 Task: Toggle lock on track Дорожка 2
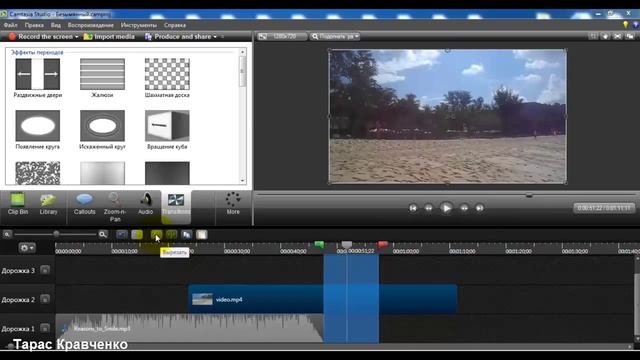[45, 299]
